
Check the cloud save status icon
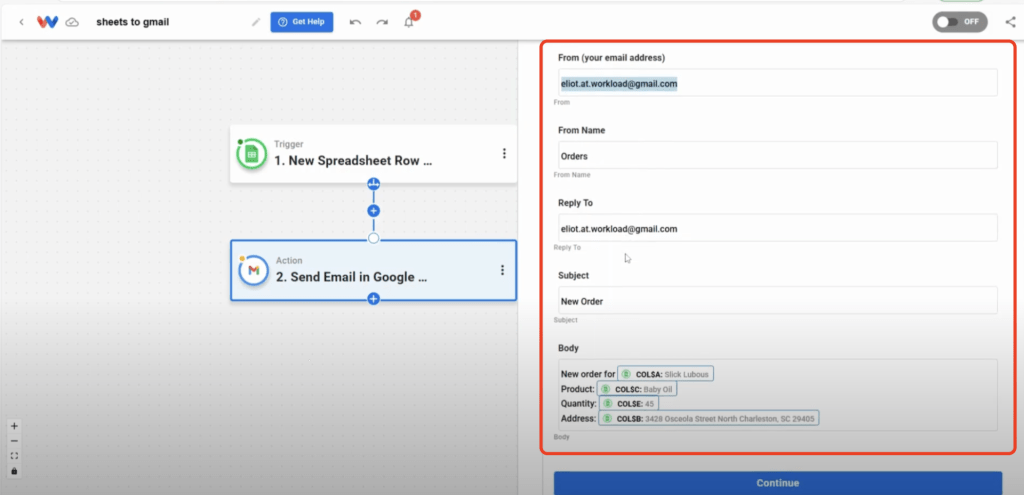(72, 22)
